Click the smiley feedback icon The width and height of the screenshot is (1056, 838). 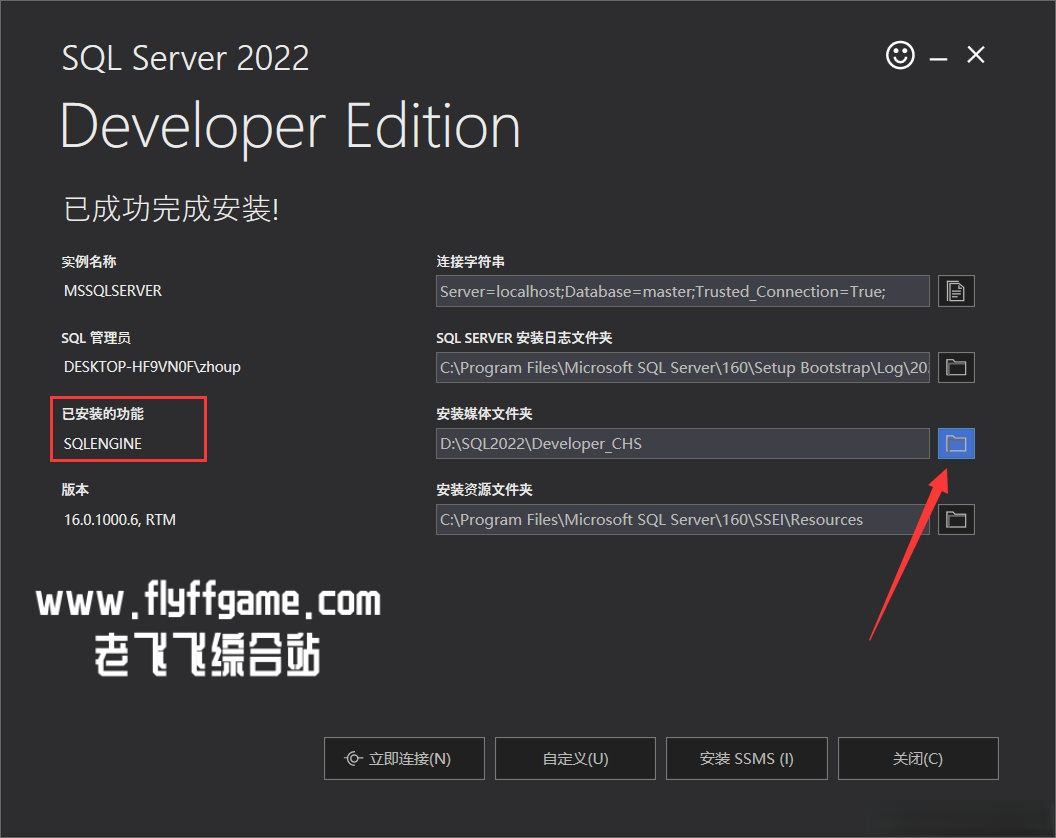pos(900,55)
